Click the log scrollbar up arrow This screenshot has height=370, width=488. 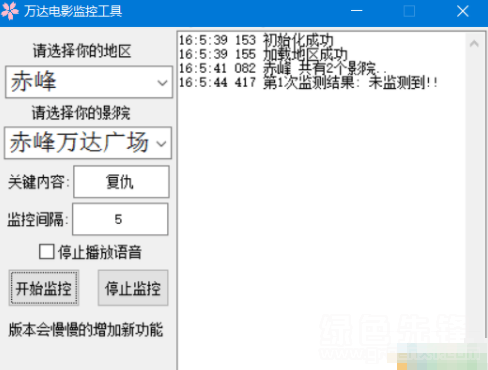[474, 44]
